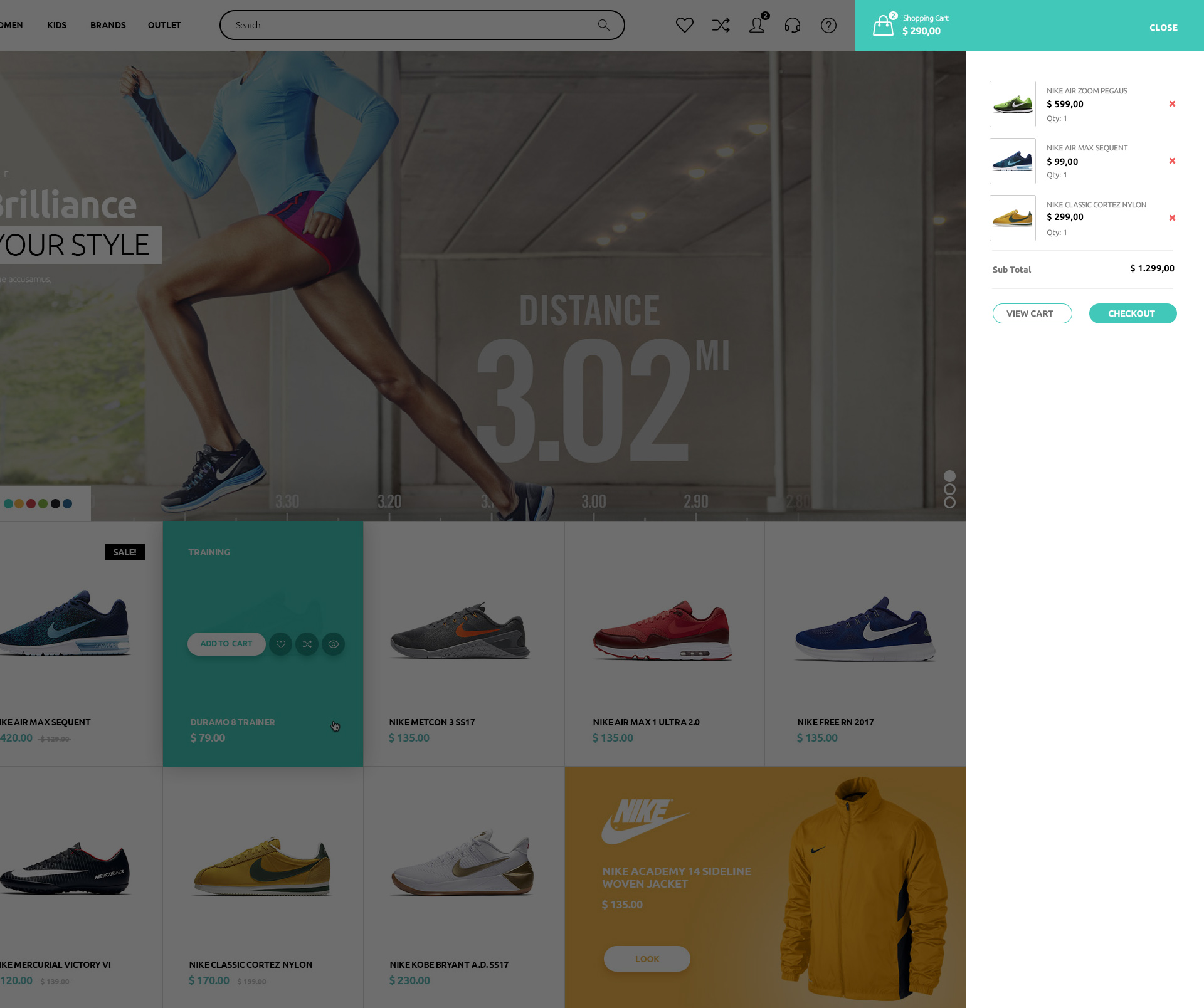
Task: Open the user account icon
Action: 757,25
